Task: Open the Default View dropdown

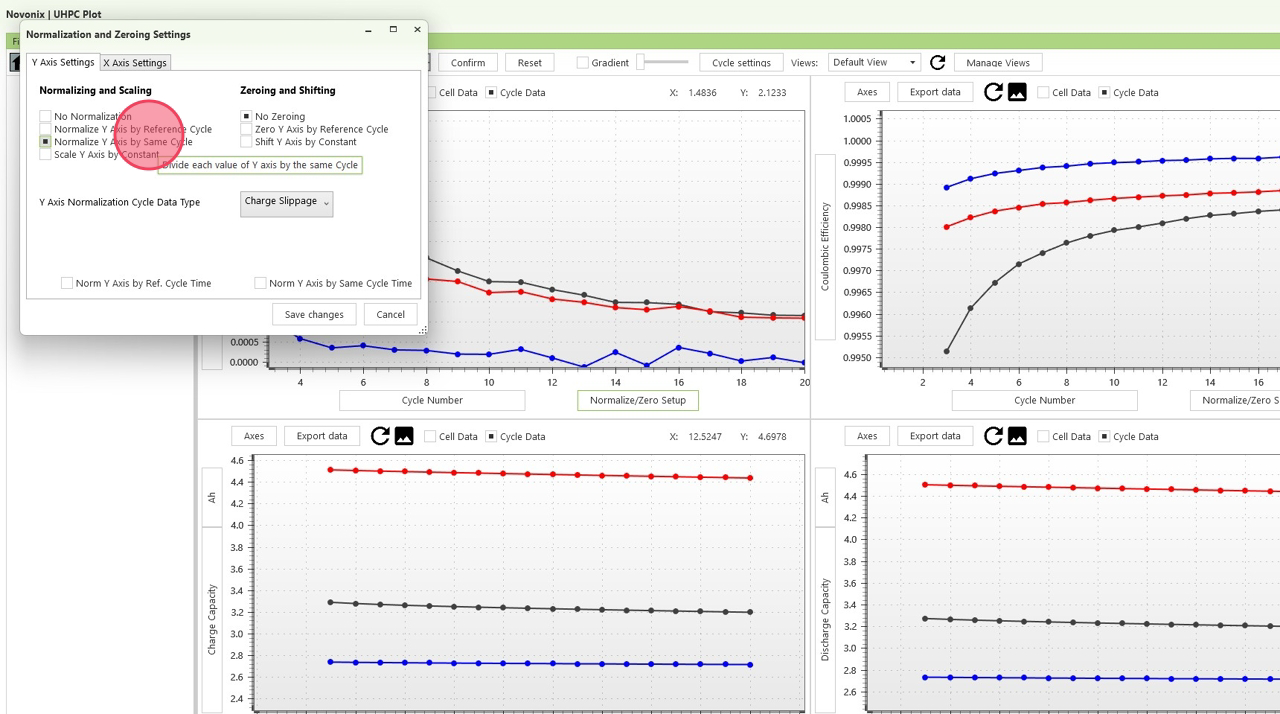Action: [874, 62]
